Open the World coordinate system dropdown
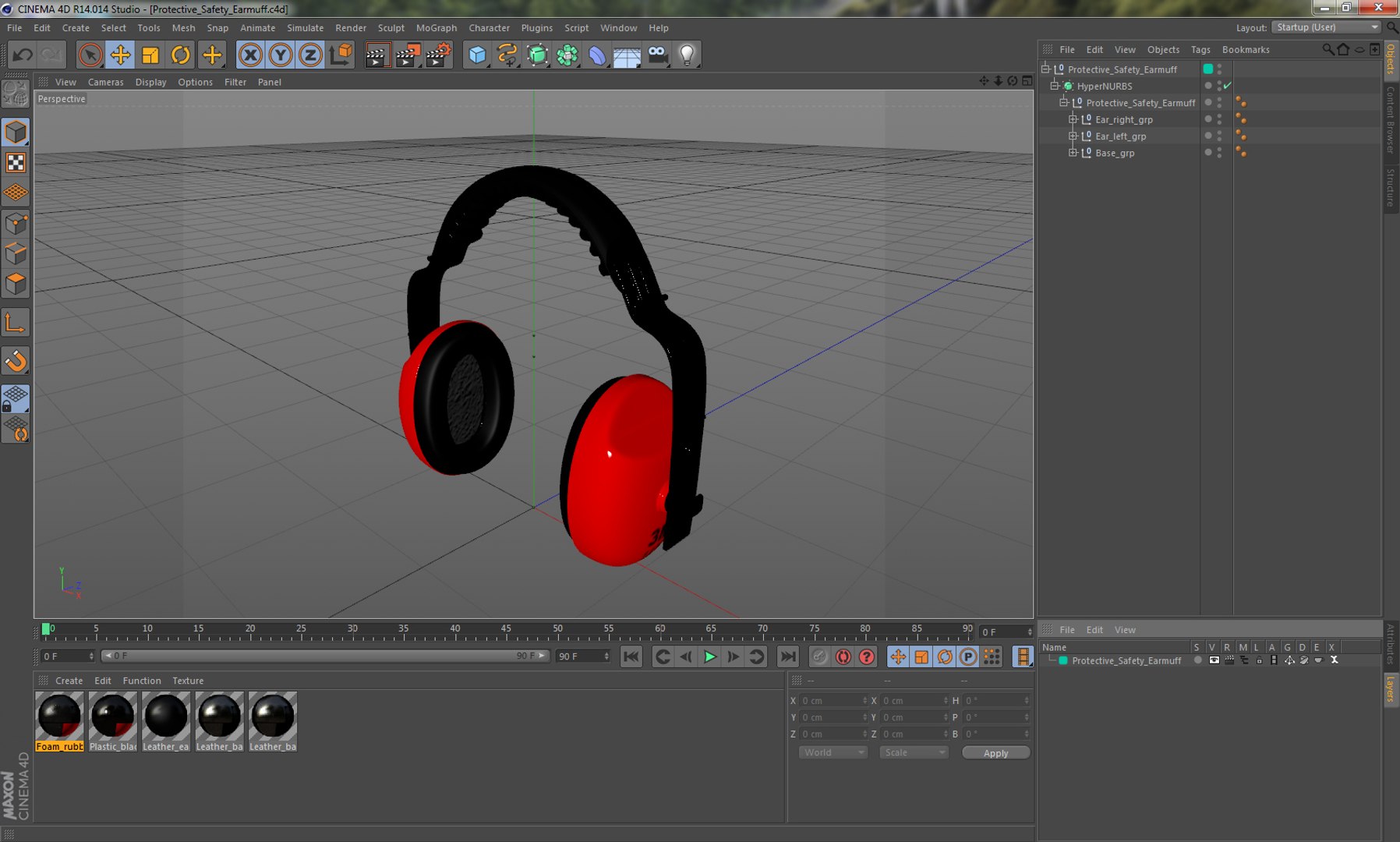The height and width of the screenshot is (842, 1400). coord(833,752)
